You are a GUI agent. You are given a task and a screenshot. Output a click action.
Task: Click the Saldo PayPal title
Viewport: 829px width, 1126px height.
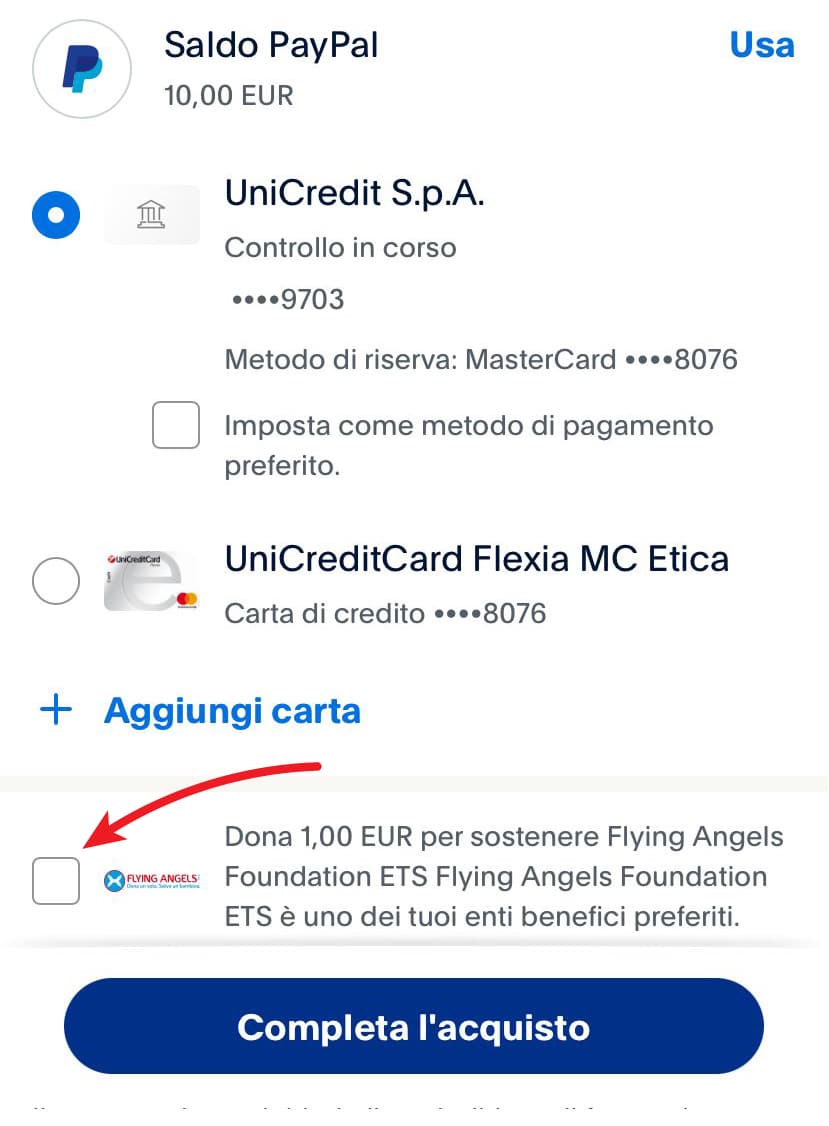pos(271,45)
